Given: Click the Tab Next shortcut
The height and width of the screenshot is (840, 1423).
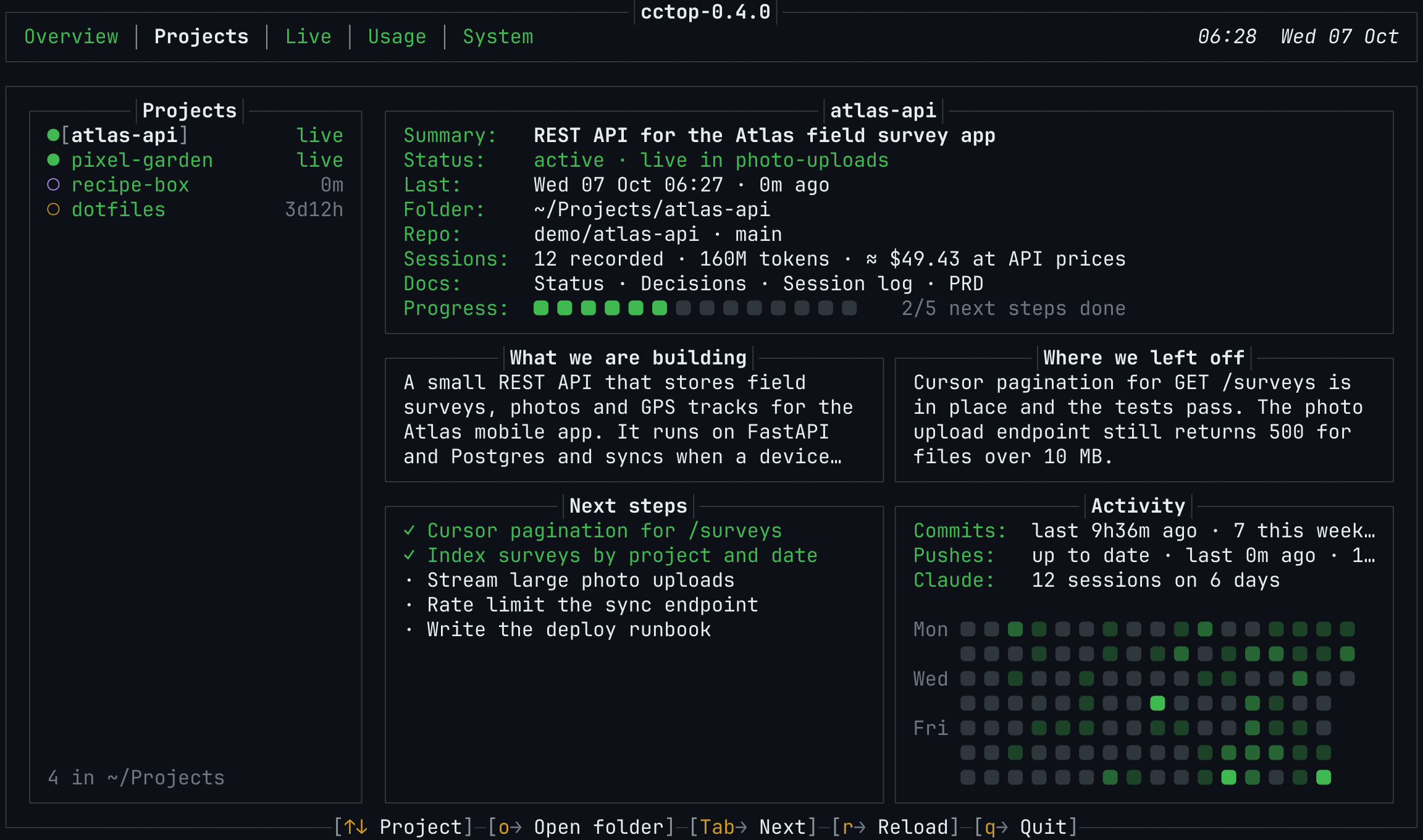Looking at the screenshot, I should pyautogui.click(x=753, y=827).
